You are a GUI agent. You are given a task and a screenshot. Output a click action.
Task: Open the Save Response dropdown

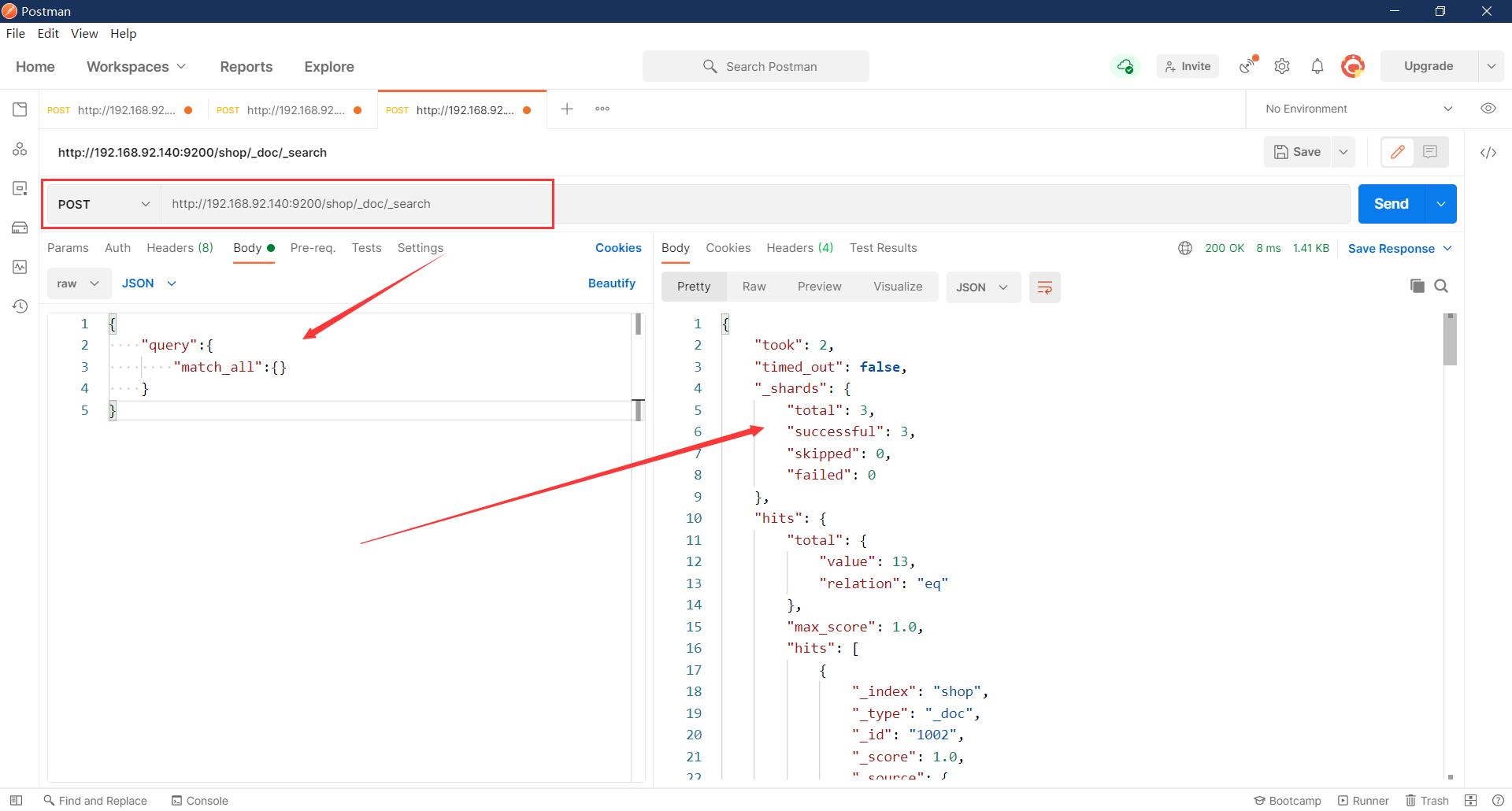point(1400,248)
